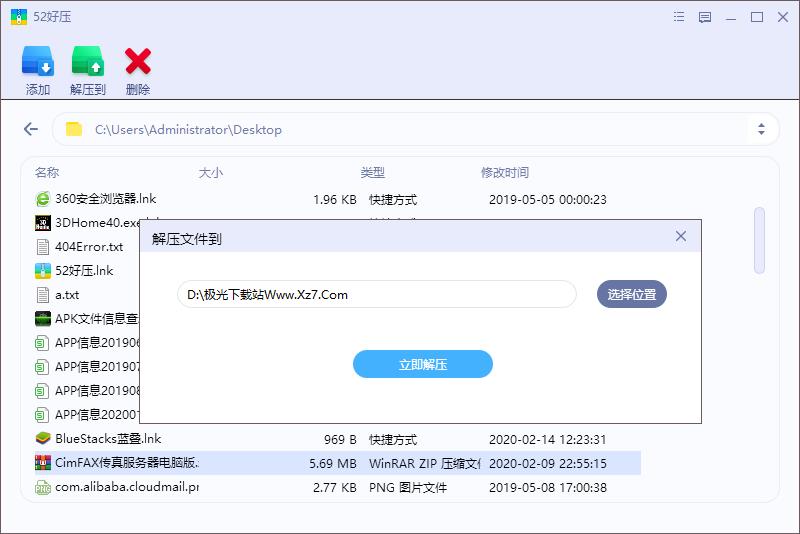800x534 pixels.
Task: Sort by the 名称 column header
Action: click(x=47, y=172)
